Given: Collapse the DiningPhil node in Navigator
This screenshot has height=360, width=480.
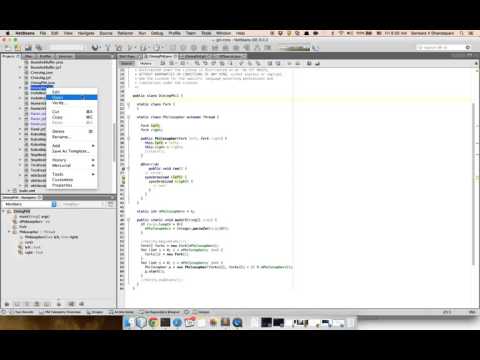Looking at the screenshot, I should [x=4, y=212].
